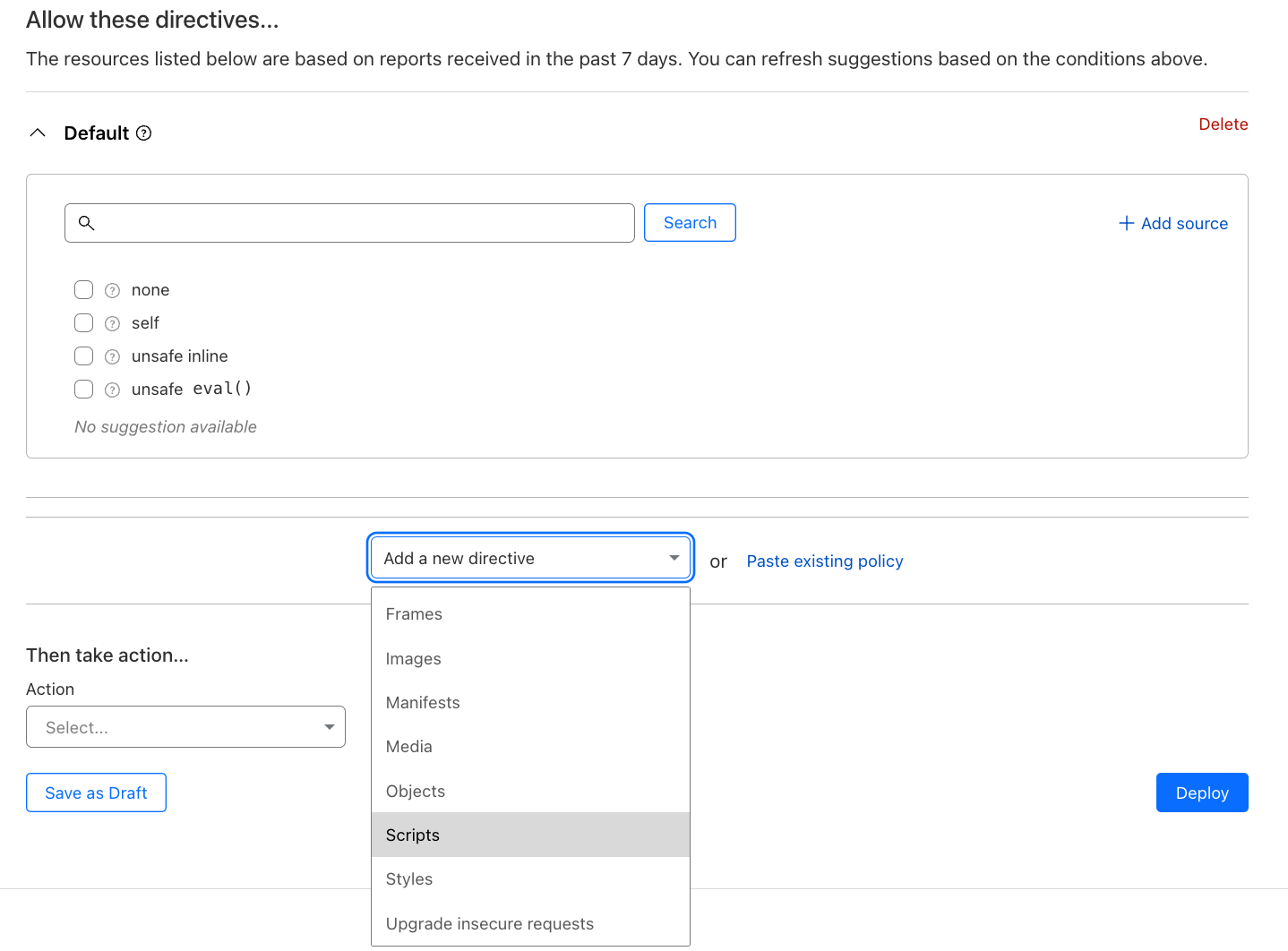Click the Search button
Screen dimensions: 1288x951
pyautogui.click(x=690, y=223)
